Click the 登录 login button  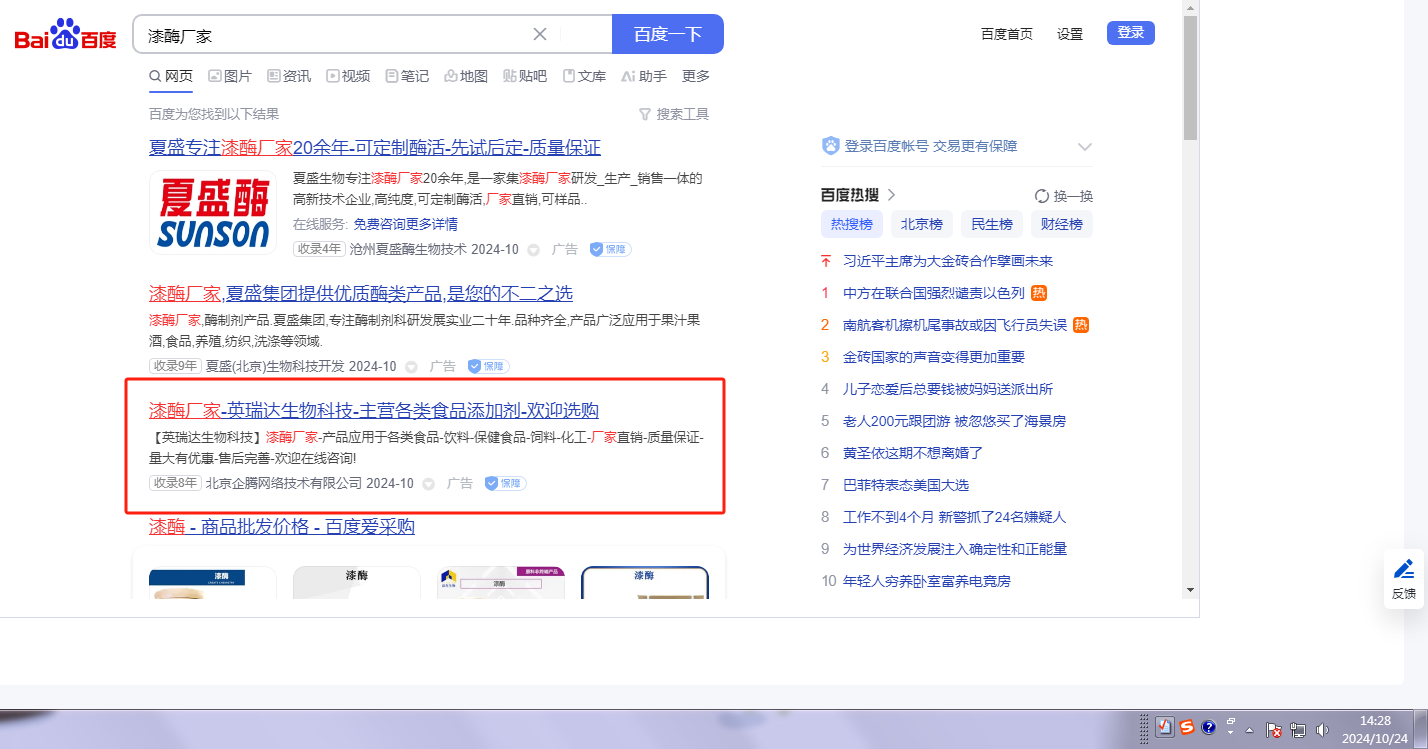(x=1130, y=33)
